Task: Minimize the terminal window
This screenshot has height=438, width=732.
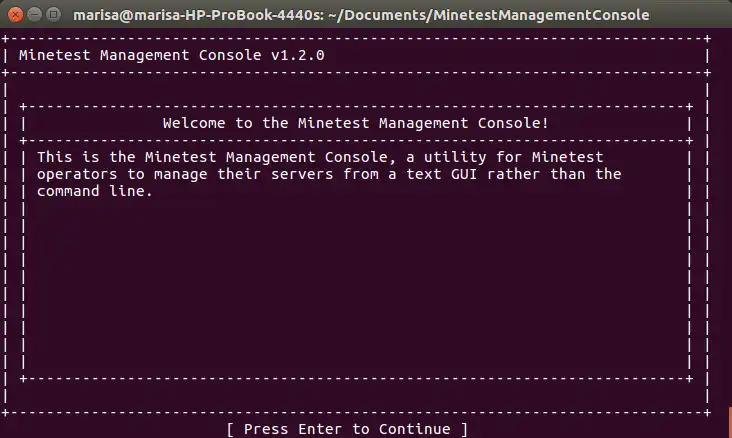Action: click(x=35, y=14)
